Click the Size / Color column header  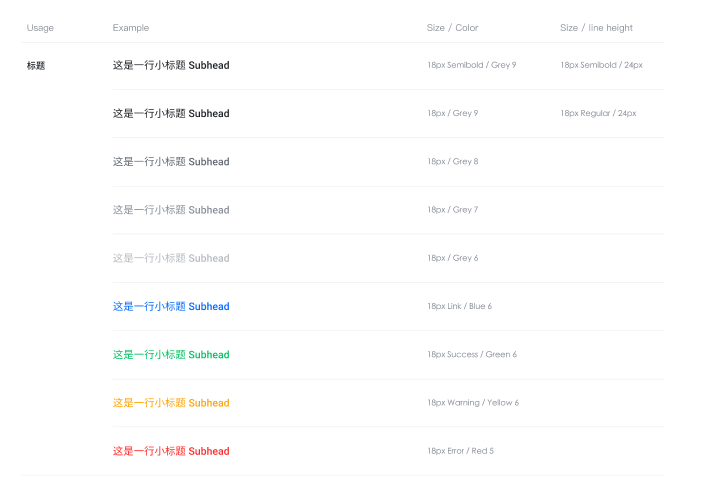[x=452, y=28]
